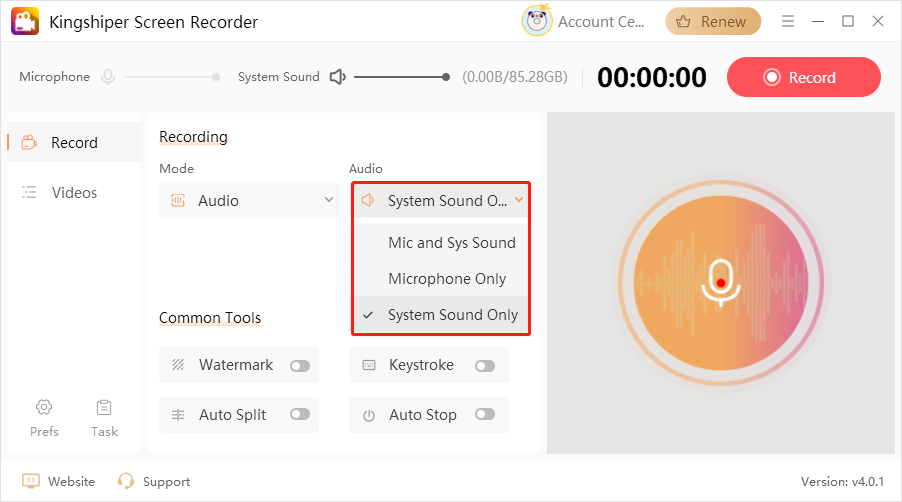This screenshot has height=502, width=902.
Task: Turn on Auto Stop toggle
Action: pyautogui.click(x=485, y=414)
